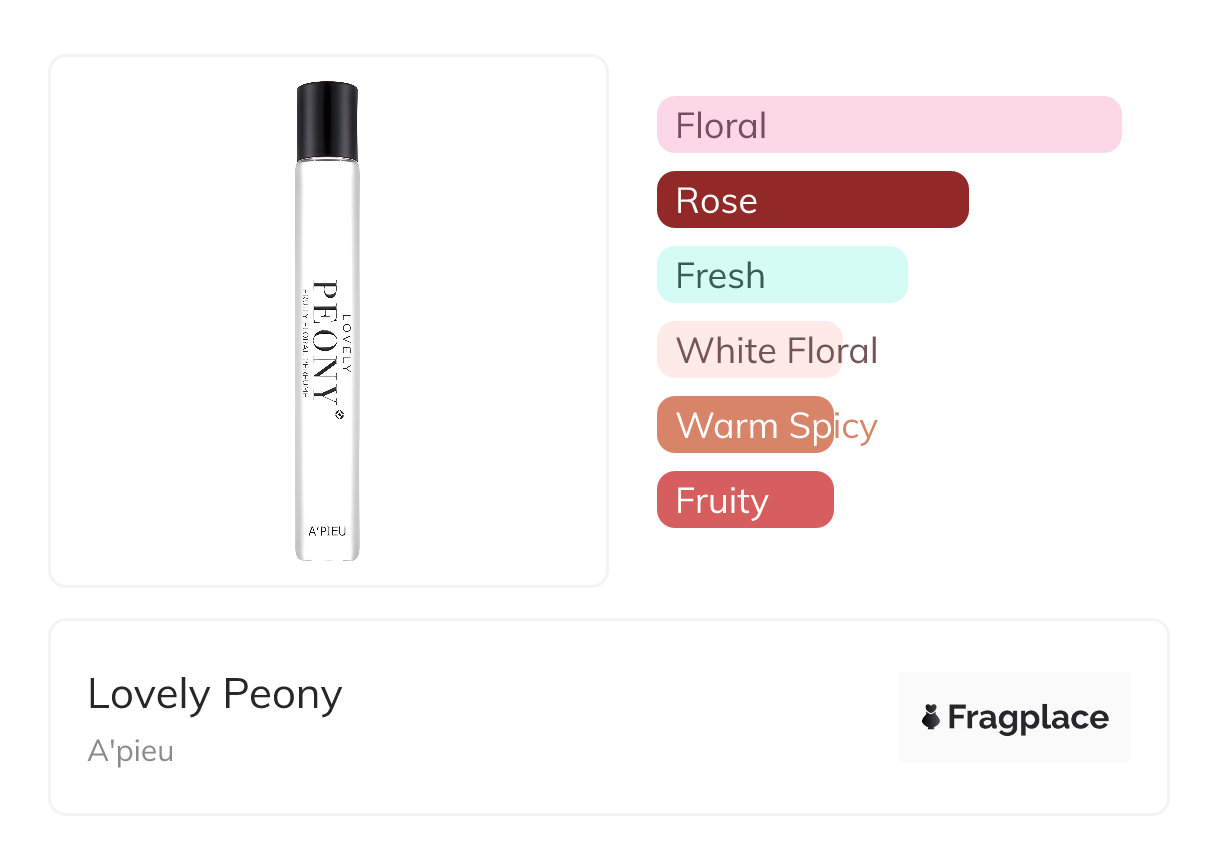
Task: Select the mint Fresh accord bar
Action: click(782, 275)
